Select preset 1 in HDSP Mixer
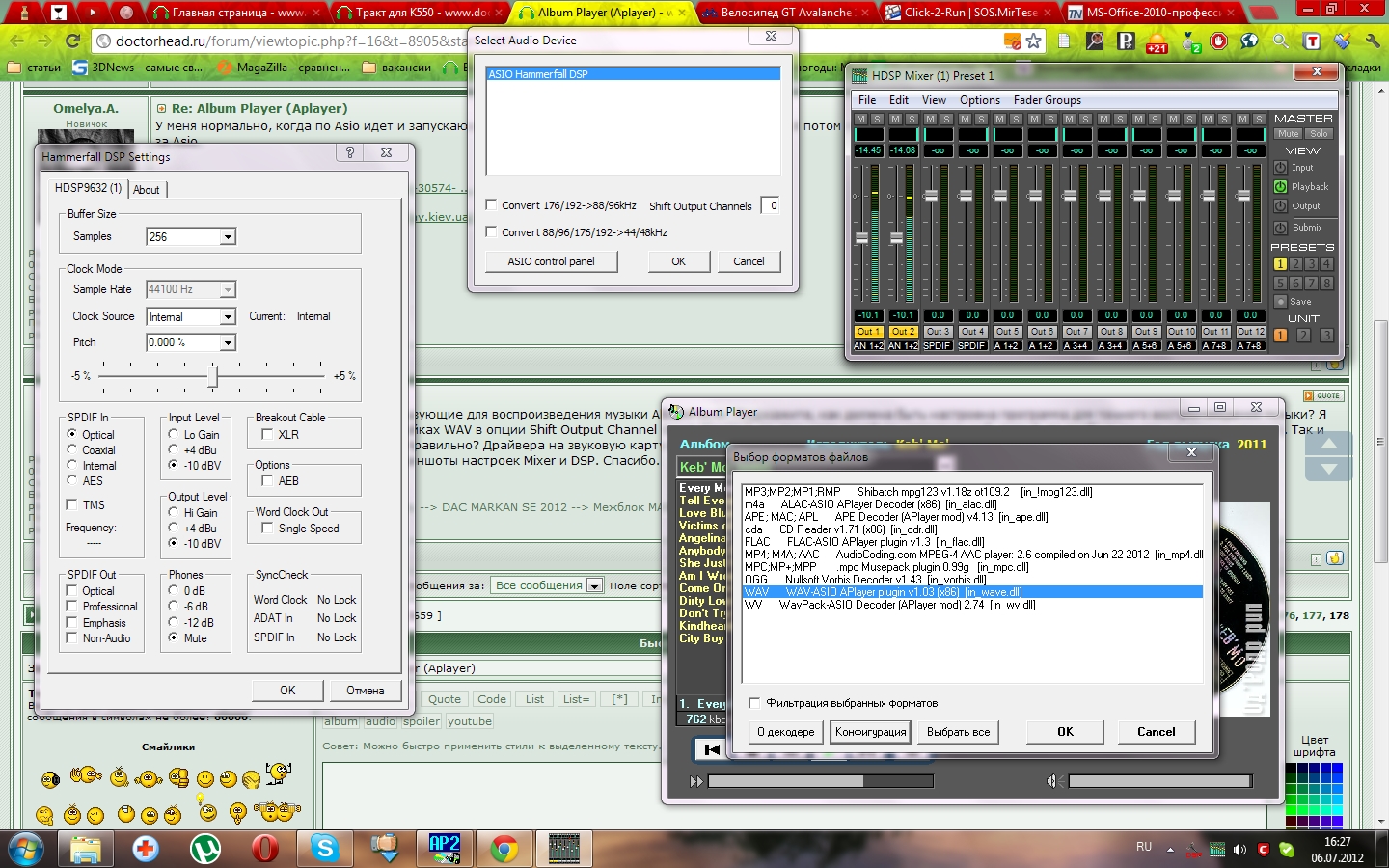The width and height of the screenshot is (1389, 868). click(1280, 264)
